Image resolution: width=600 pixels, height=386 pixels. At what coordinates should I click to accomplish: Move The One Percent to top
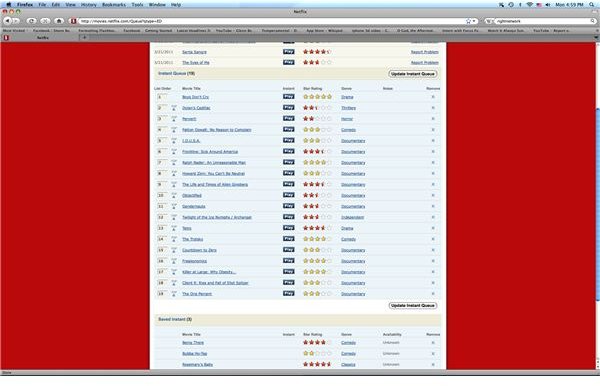(x=174, y=294)
